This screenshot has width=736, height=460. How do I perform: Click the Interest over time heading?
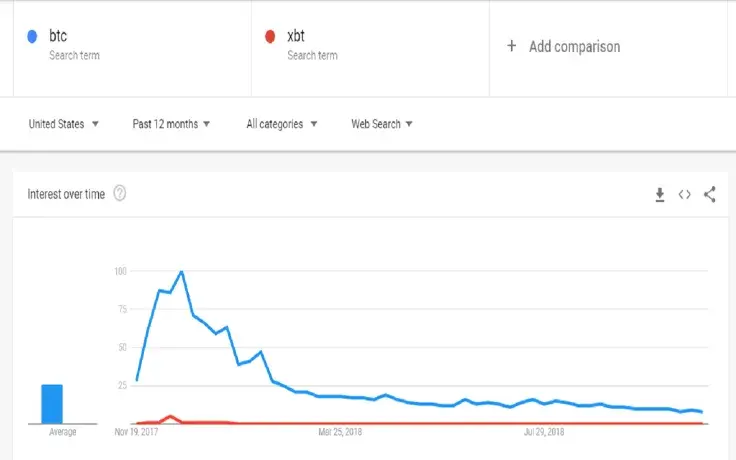coord(66,193)
